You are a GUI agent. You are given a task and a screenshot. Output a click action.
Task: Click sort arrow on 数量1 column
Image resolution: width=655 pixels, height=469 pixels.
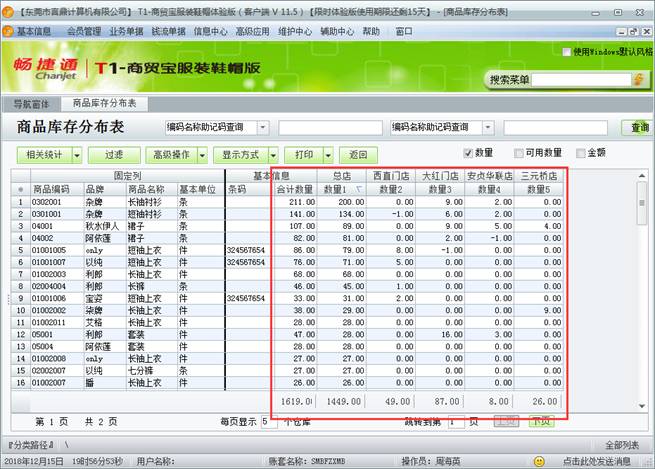pyautogui.click(x=358, y=189)
